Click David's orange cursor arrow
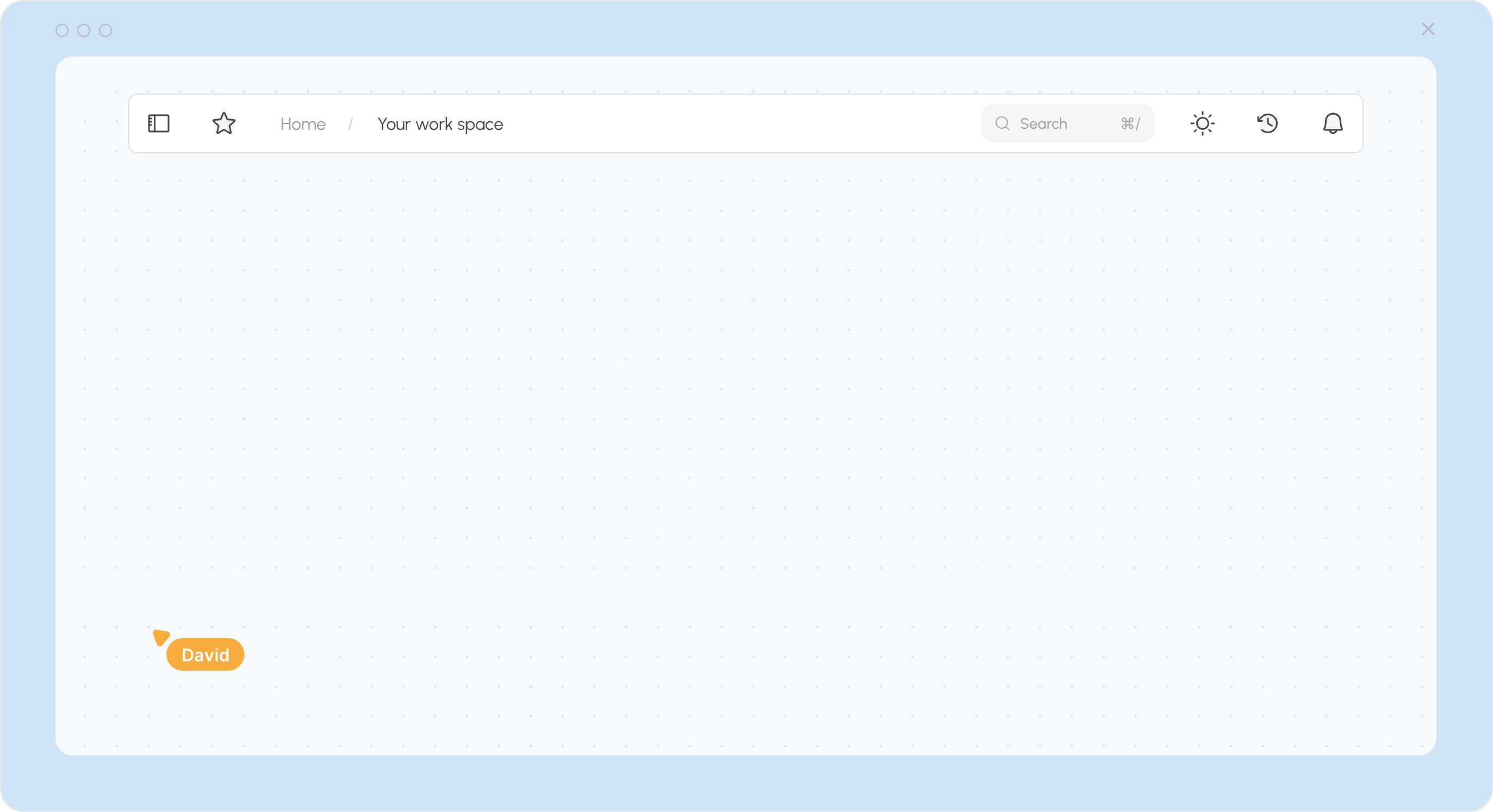 (x=160, y=637)
